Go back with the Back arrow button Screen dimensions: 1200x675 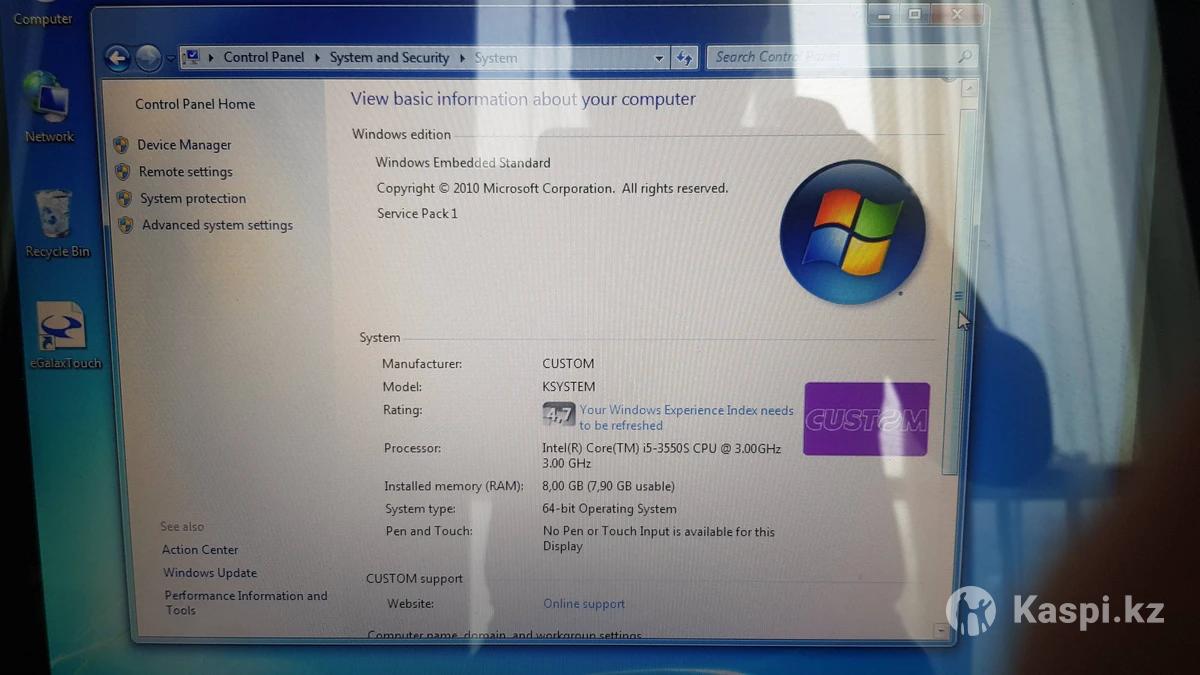point(117,58)
